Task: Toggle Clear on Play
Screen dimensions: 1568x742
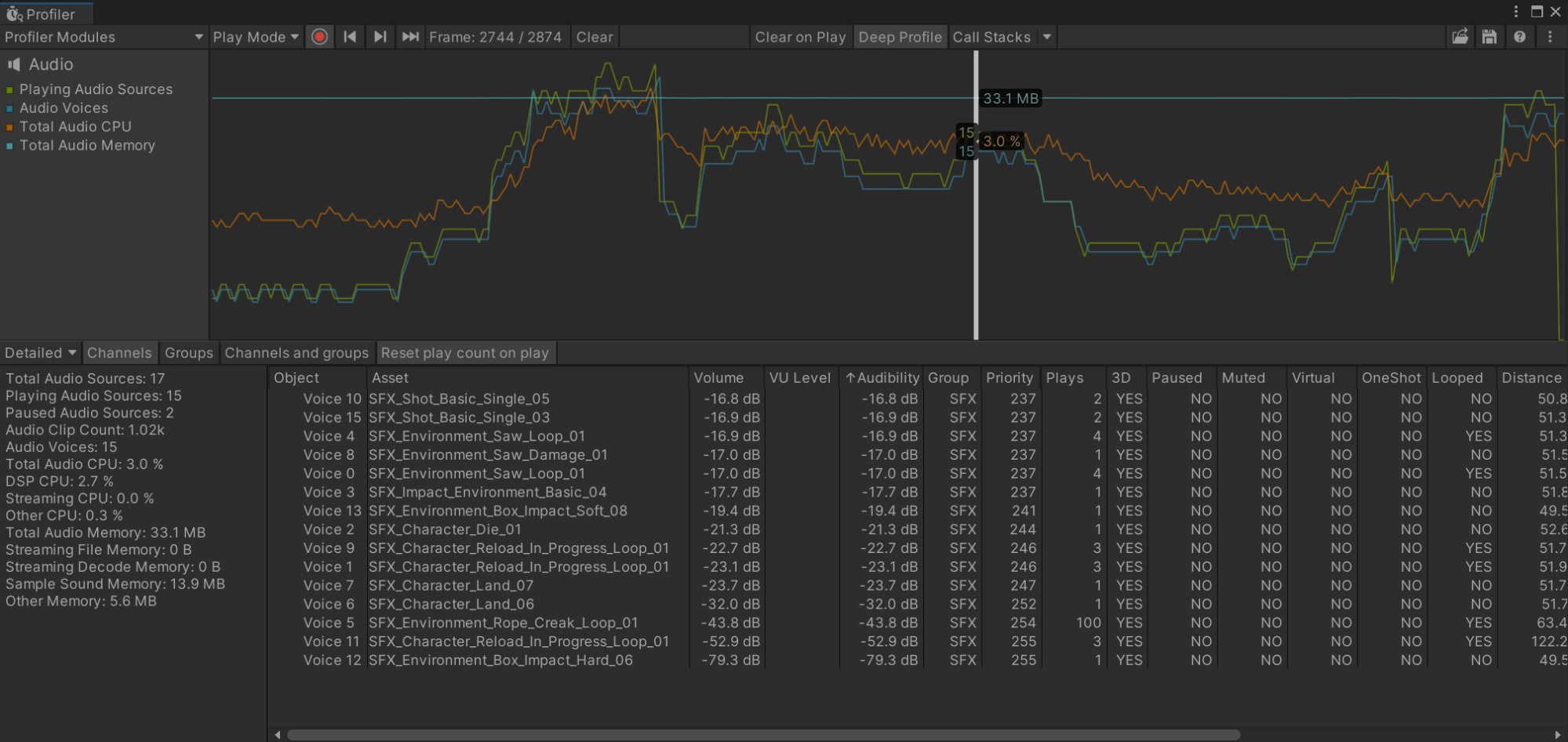Action: 800,37
